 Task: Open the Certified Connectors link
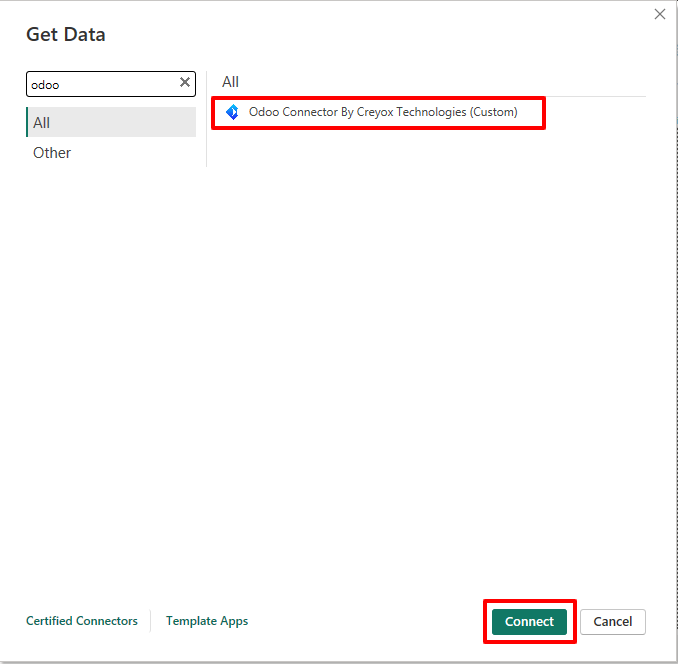82,621
